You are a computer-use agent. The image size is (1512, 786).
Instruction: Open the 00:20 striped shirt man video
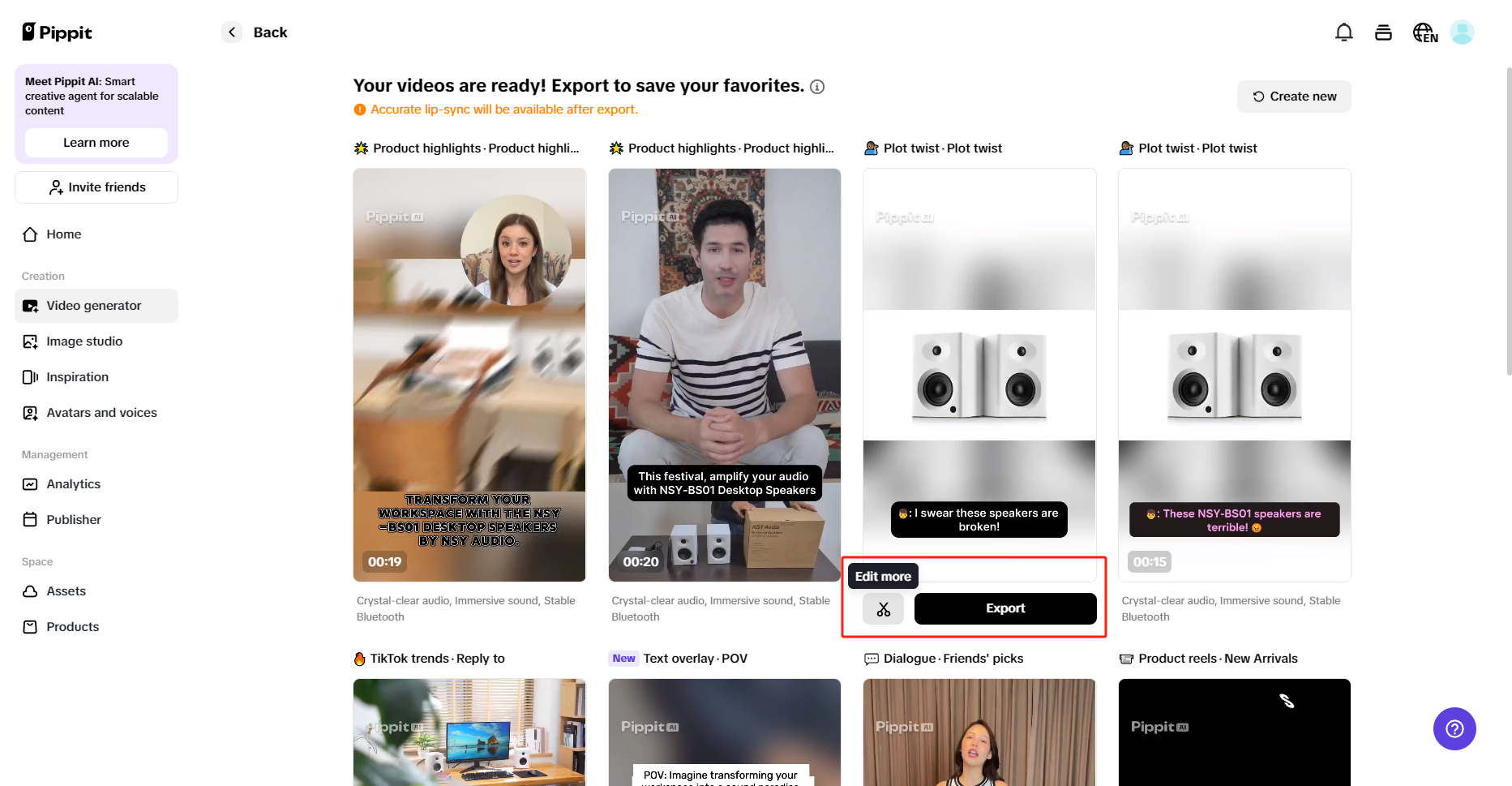click(x=725, y=375)
